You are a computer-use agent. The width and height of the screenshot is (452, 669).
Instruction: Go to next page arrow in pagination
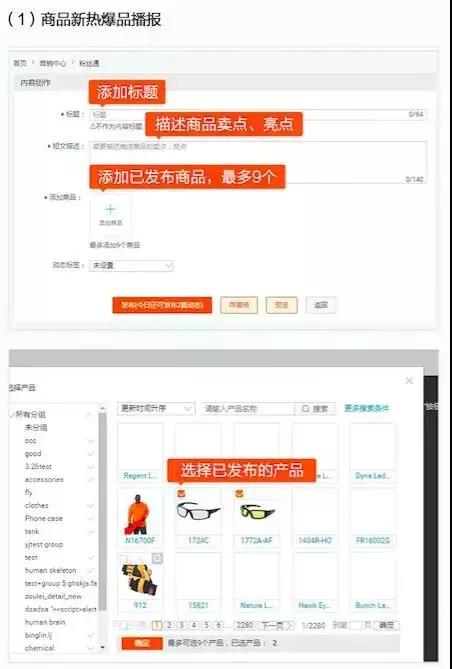click(277, 625)
